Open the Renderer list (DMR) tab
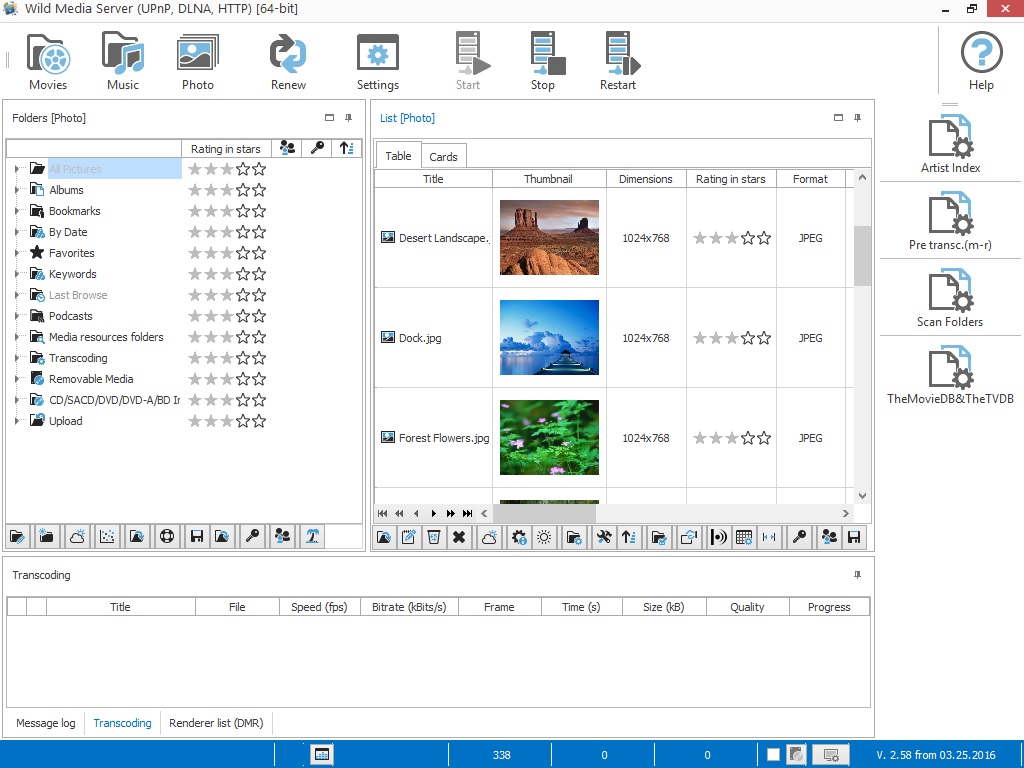 (216, 723)
